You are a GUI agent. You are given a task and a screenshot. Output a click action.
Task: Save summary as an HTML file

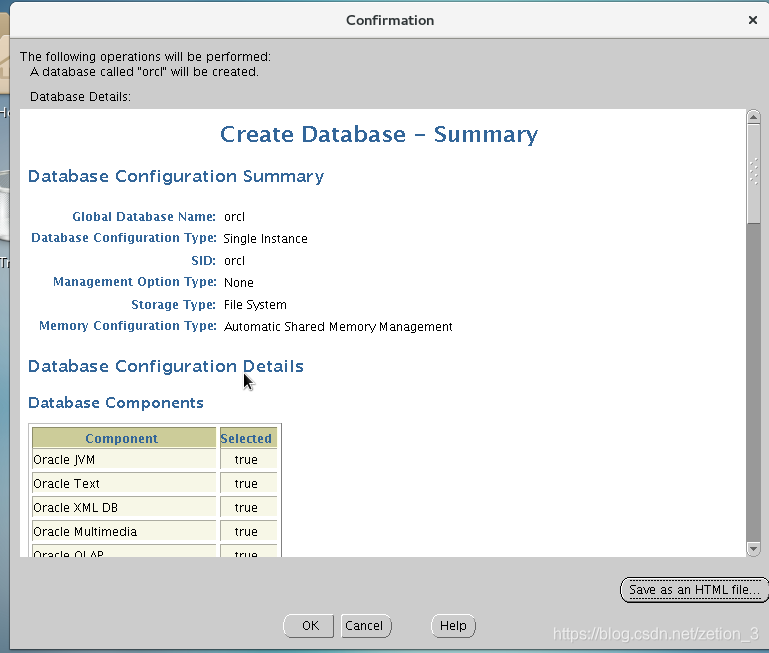pyautogui.click(x=693, y=589)
